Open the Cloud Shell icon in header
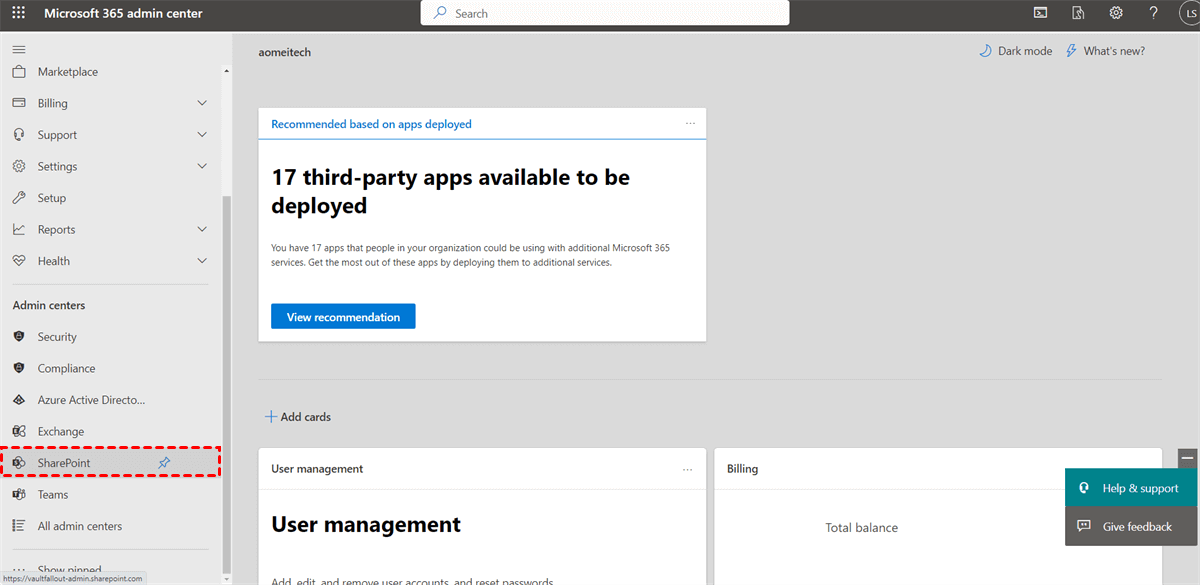The height and width of the screenshot is (585, 1200). pyautogui.click(x=1041, y=13)
